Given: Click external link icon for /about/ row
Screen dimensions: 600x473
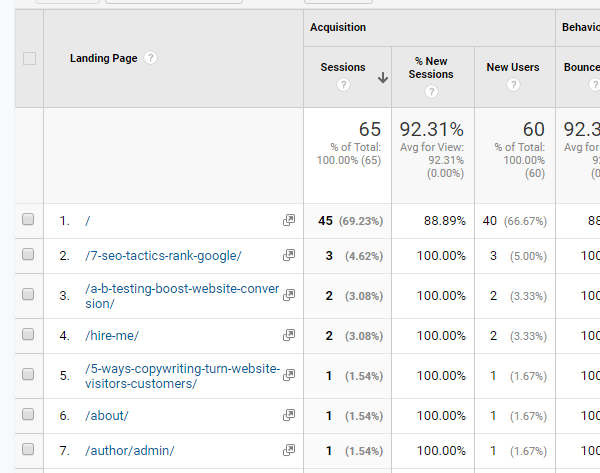Looking at the screenshot, I should tap(289, 415).
